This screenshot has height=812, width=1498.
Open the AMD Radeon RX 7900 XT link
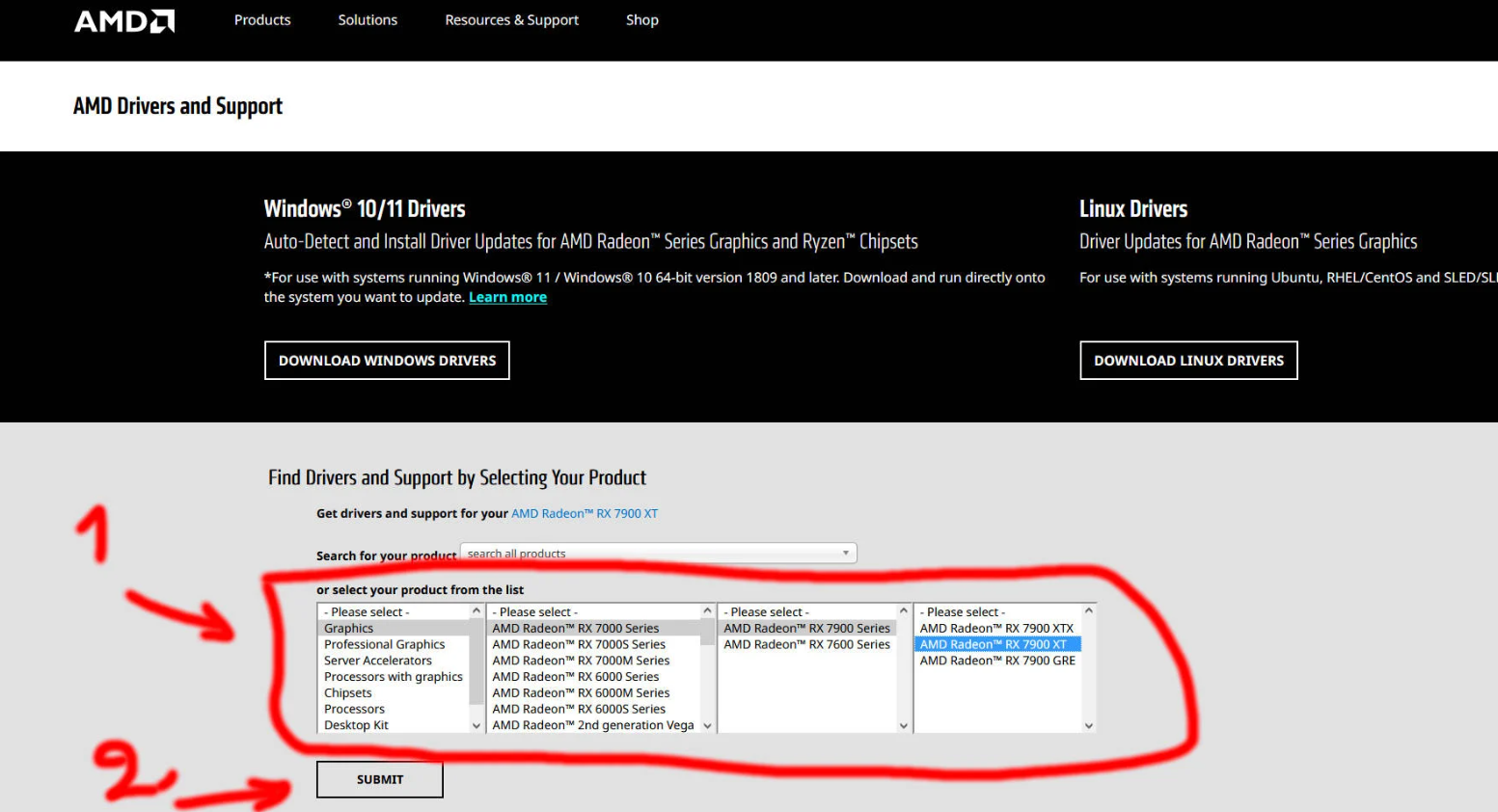tap(585, 514)
